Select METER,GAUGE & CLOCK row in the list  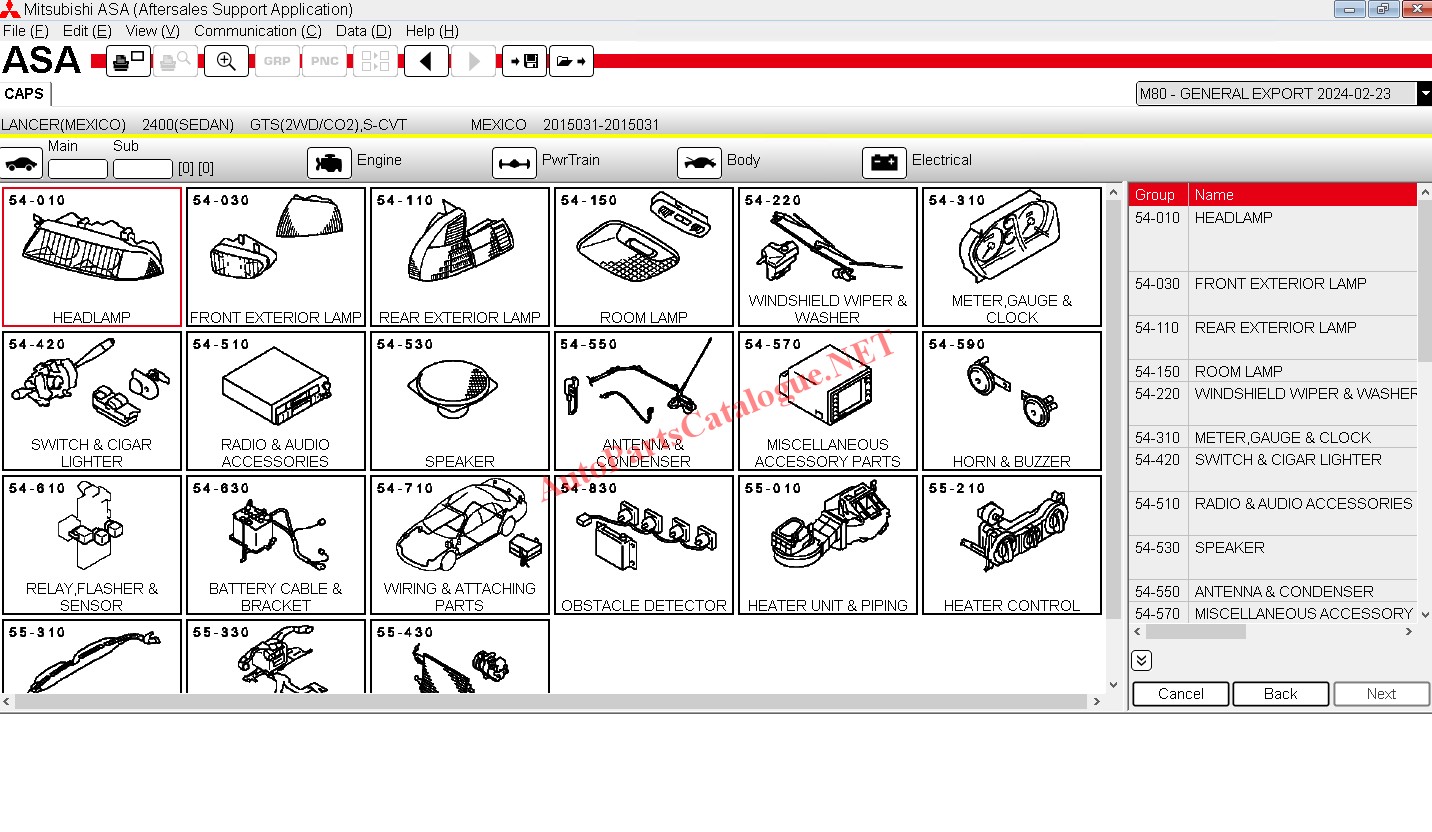click(x=1273, y=437)
